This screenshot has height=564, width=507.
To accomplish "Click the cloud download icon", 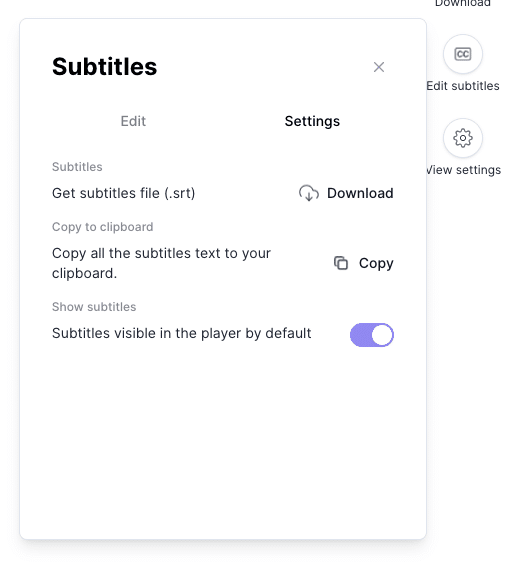I will click(309, 193).
